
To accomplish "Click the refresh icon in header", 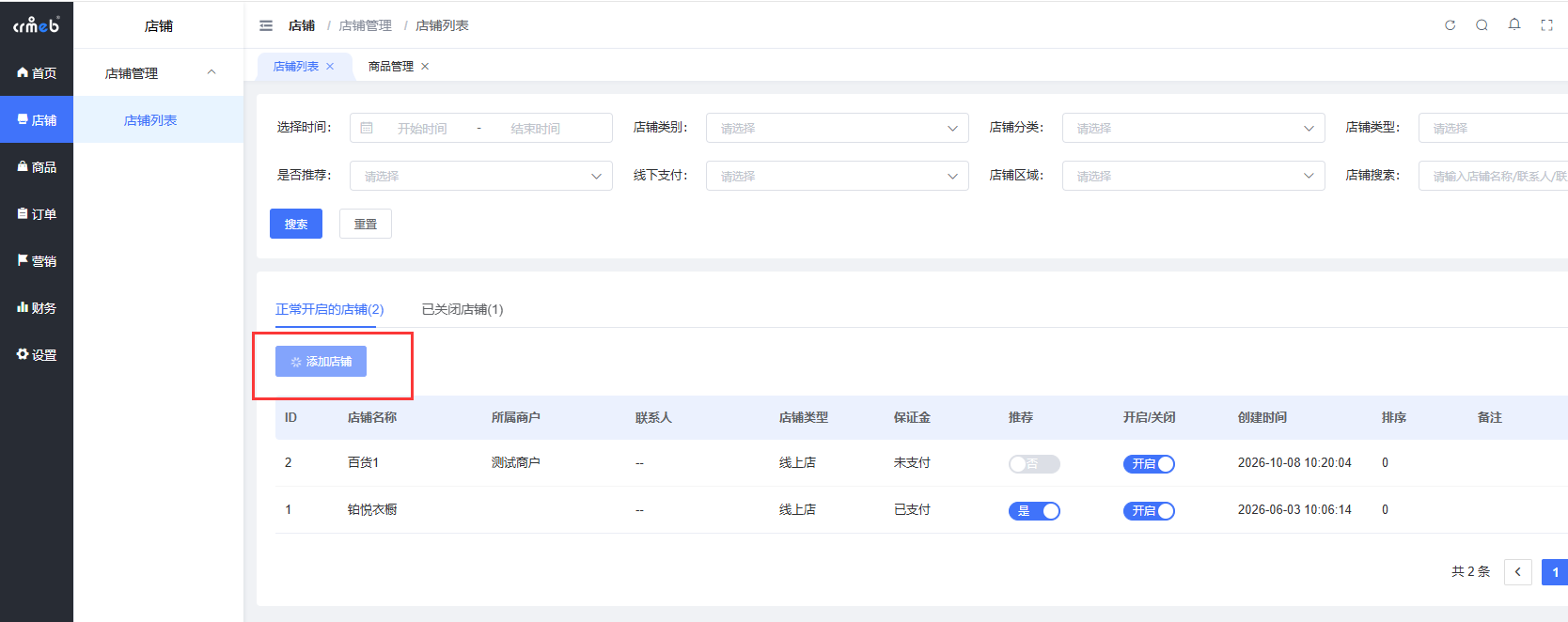I will (x=1450, y=25).
